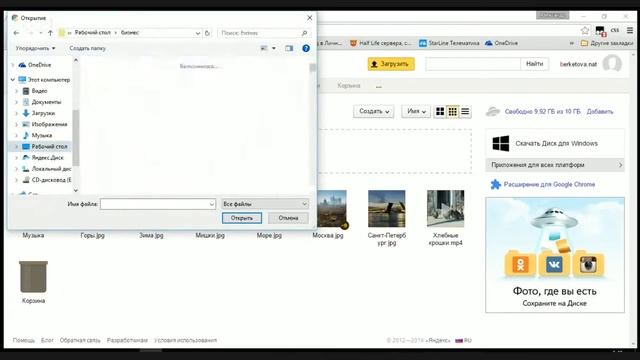The width and height of the screenshot is (640, 360).
Task: Open the Корзина tab in Yandex Disk
Action: click(349, 86)
